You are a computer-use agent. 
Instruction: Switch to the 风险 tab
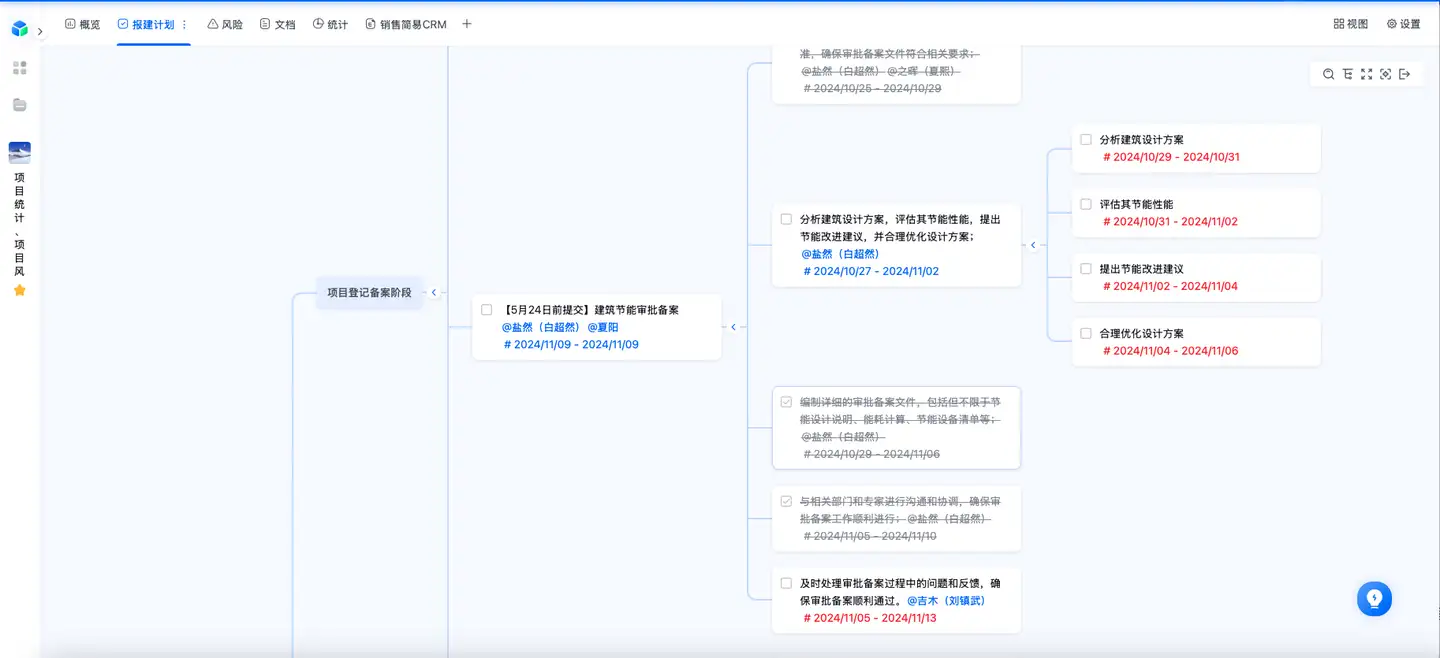(x=225, y=24)
